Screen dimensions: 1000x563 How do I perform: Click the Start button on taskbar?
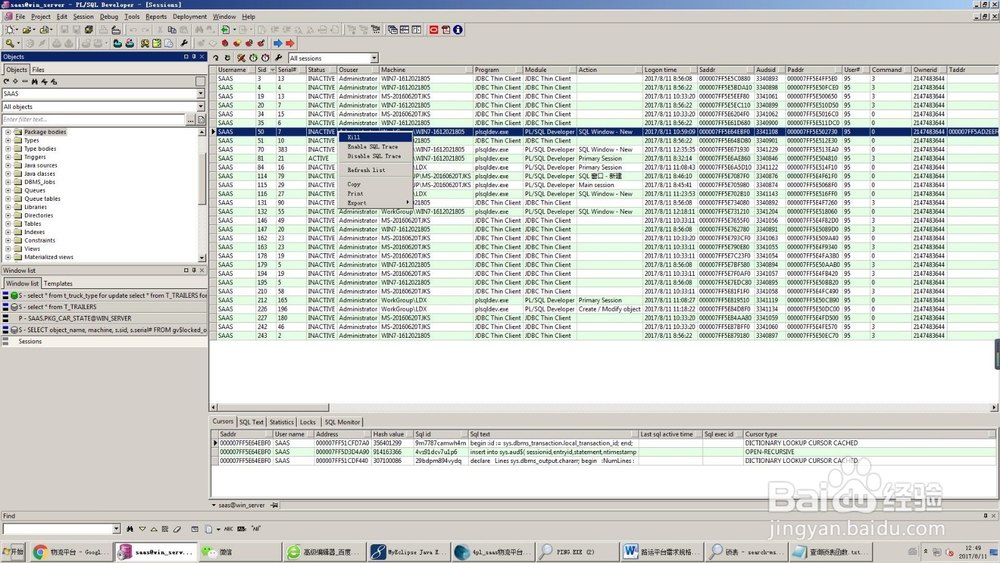13,552
